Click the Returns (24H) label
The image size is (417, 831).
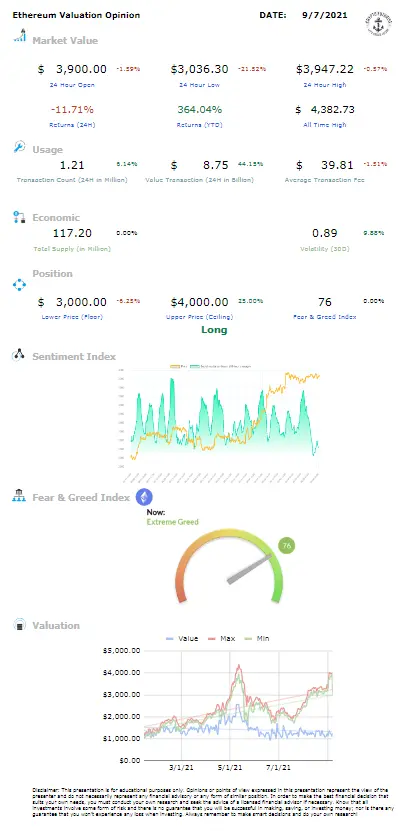point(72,125)
